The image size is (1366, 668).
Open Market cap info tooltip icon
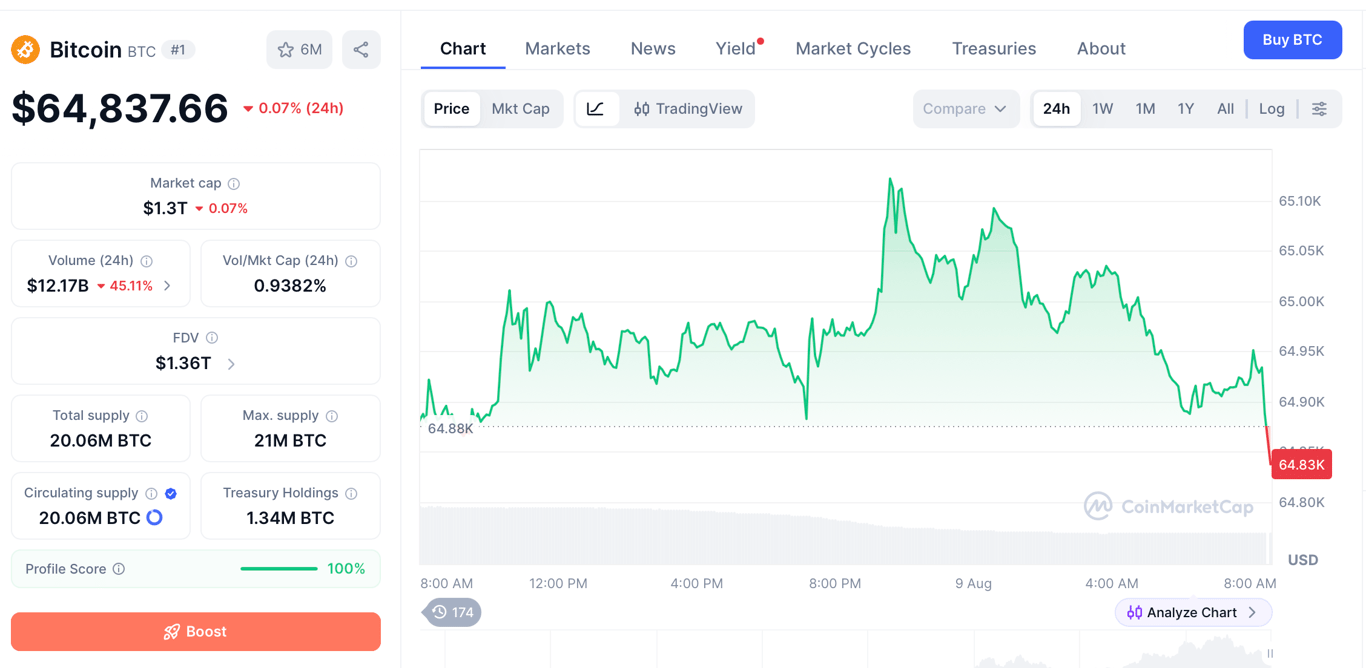pos(234,184)
